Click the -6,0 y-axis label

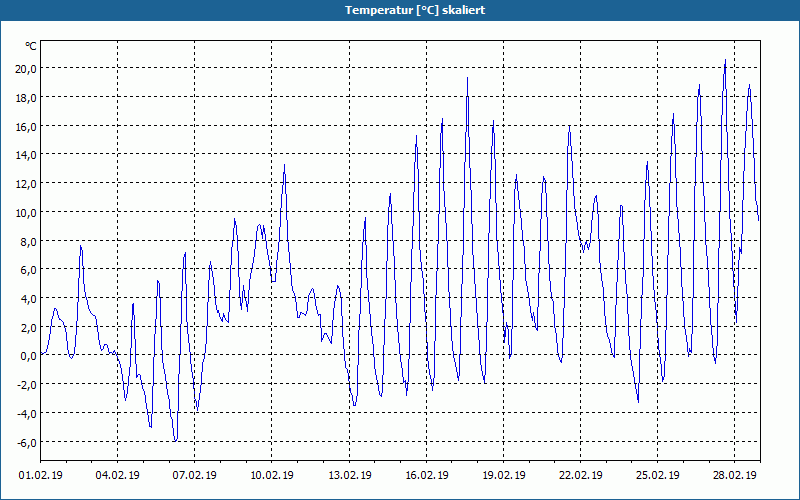26,442
